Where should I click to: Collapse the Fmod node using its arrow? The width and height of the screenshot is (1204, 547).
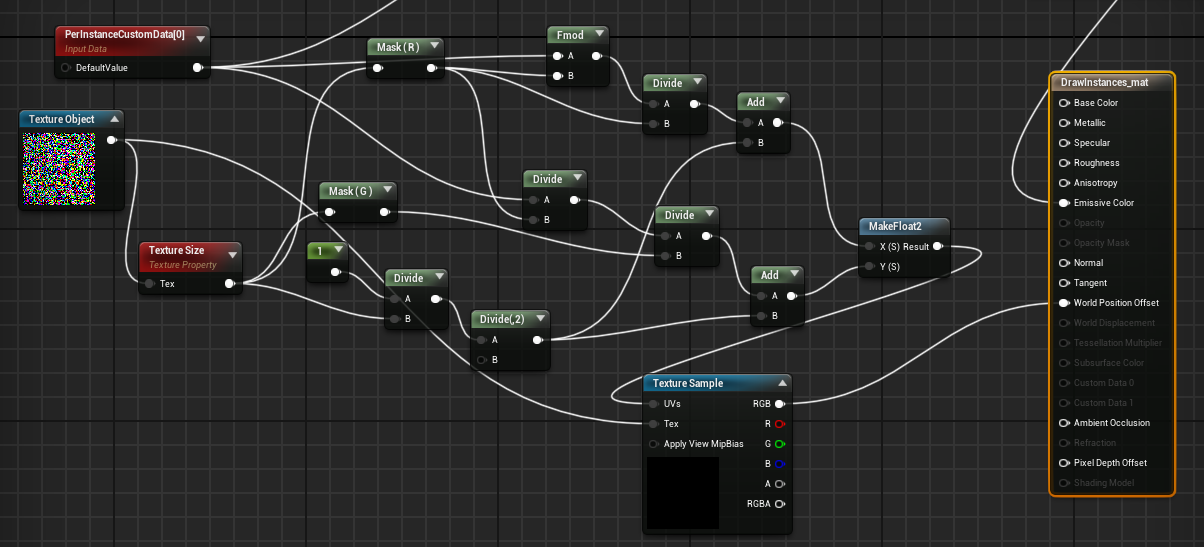pos(599,35)
